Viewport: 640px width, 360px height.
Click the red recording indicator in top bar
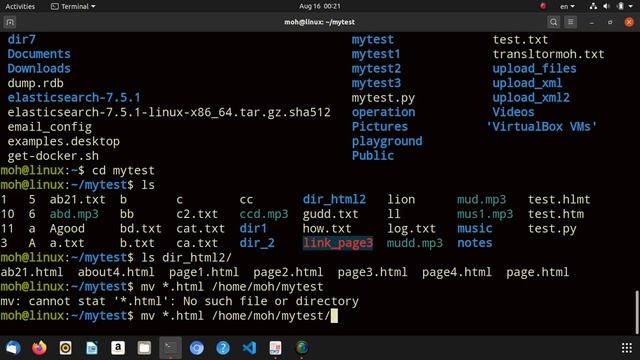point(543,6)
